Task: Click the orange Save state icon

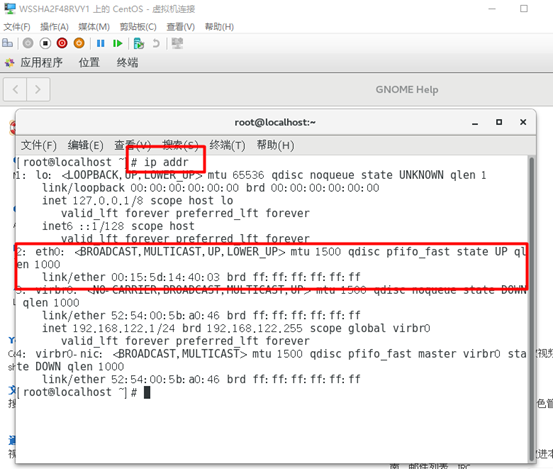Action: point(79,43)
